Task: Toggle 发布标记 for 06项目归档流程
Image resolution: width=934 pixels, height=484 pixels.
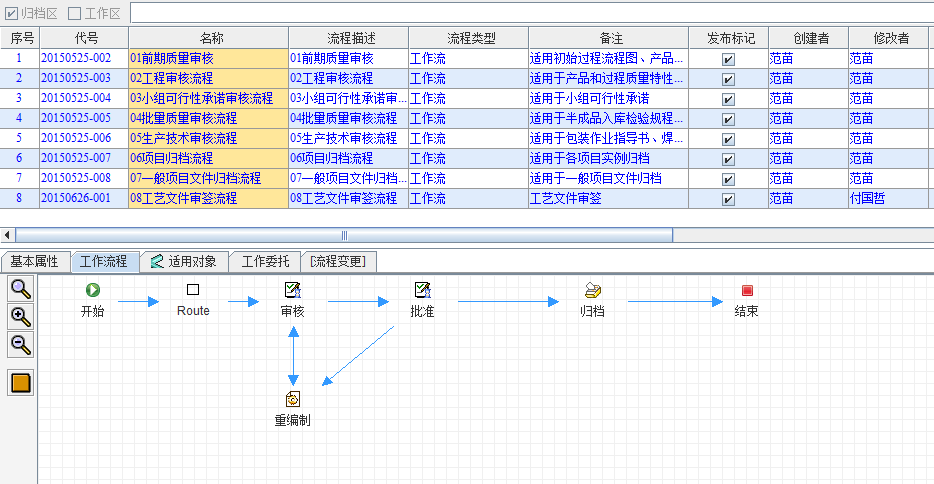Action: pos(728,159)
